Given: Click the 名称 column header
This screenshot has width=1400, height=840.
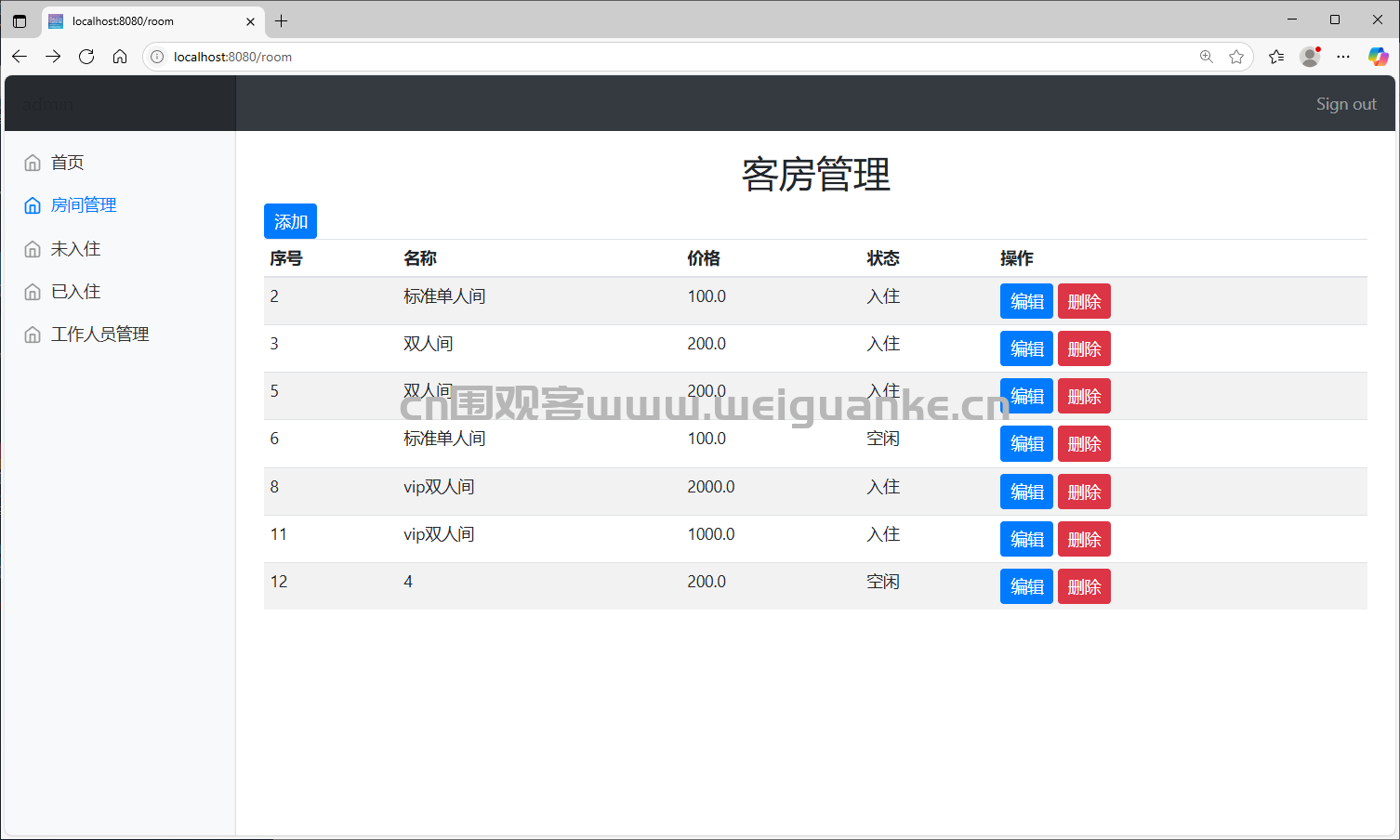Looking at the screenshot, I should [420, 258].
